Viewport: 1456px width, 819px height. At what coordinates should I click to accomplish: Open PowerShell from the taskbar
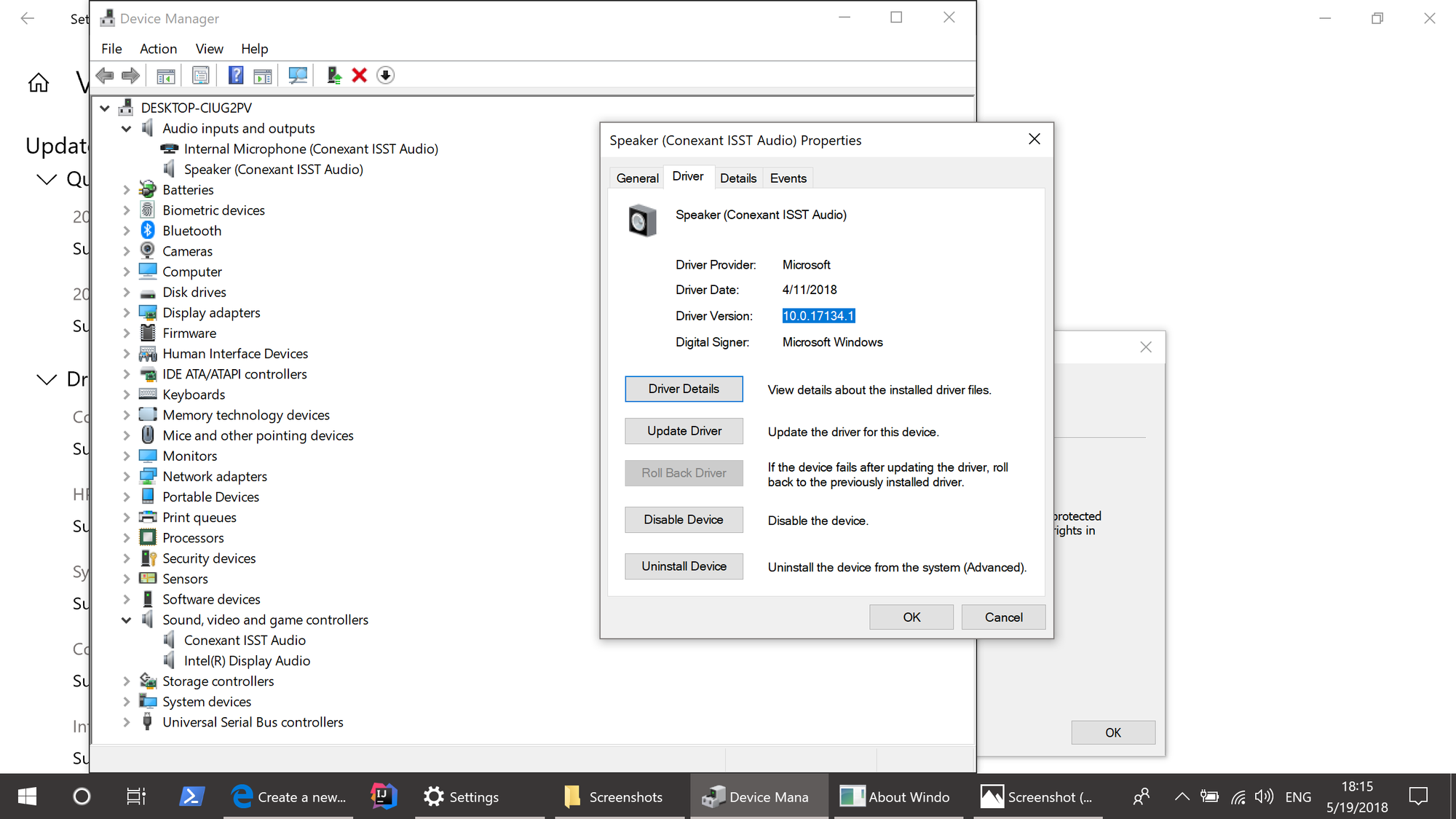click(x=191, y=796)
